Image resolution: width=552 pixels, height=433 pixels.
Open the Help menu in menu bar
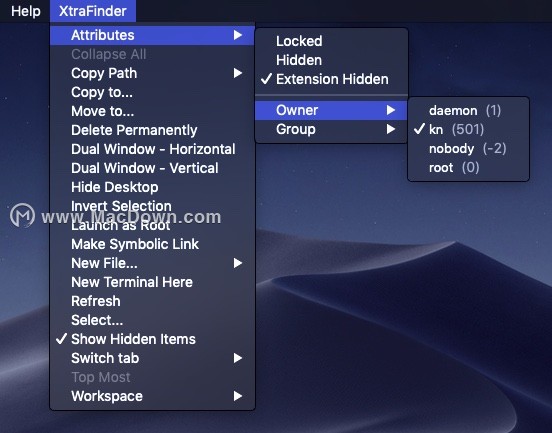coord(26,11)
